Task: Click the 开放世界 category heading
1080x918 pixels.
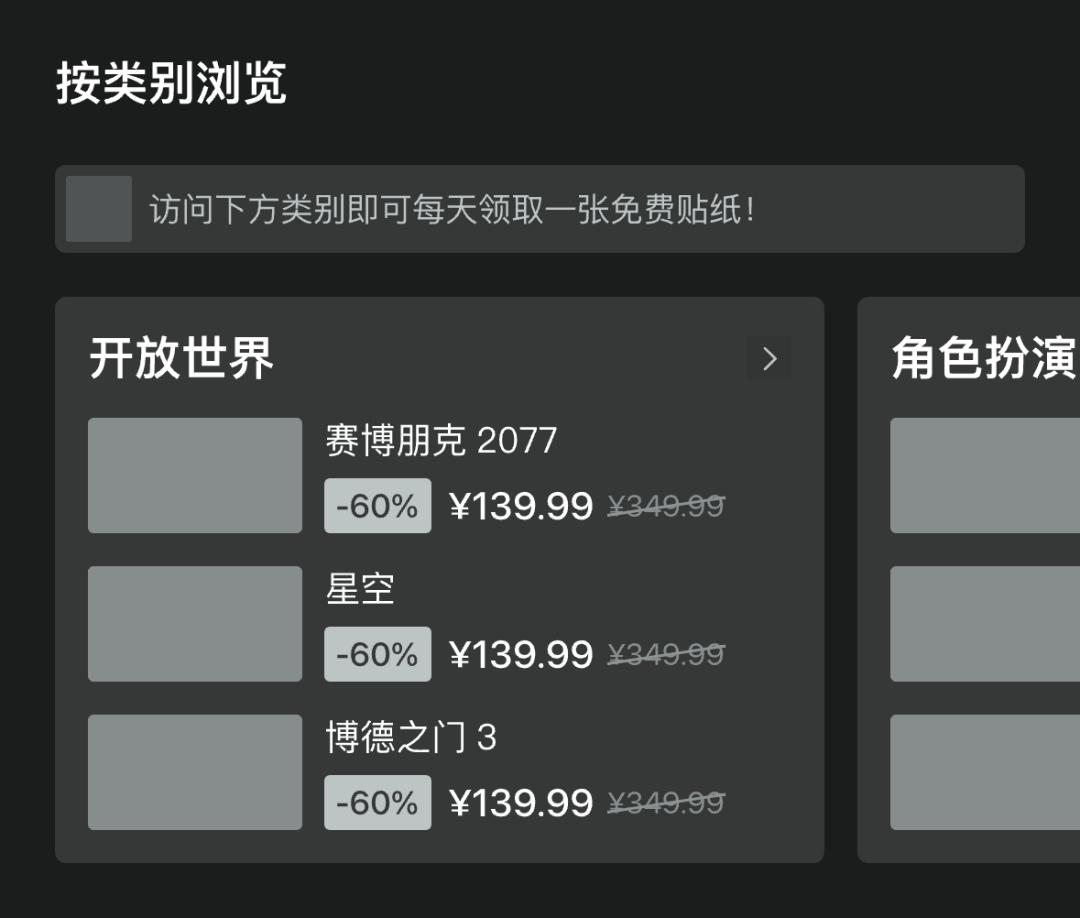Action: click(181, 358)
